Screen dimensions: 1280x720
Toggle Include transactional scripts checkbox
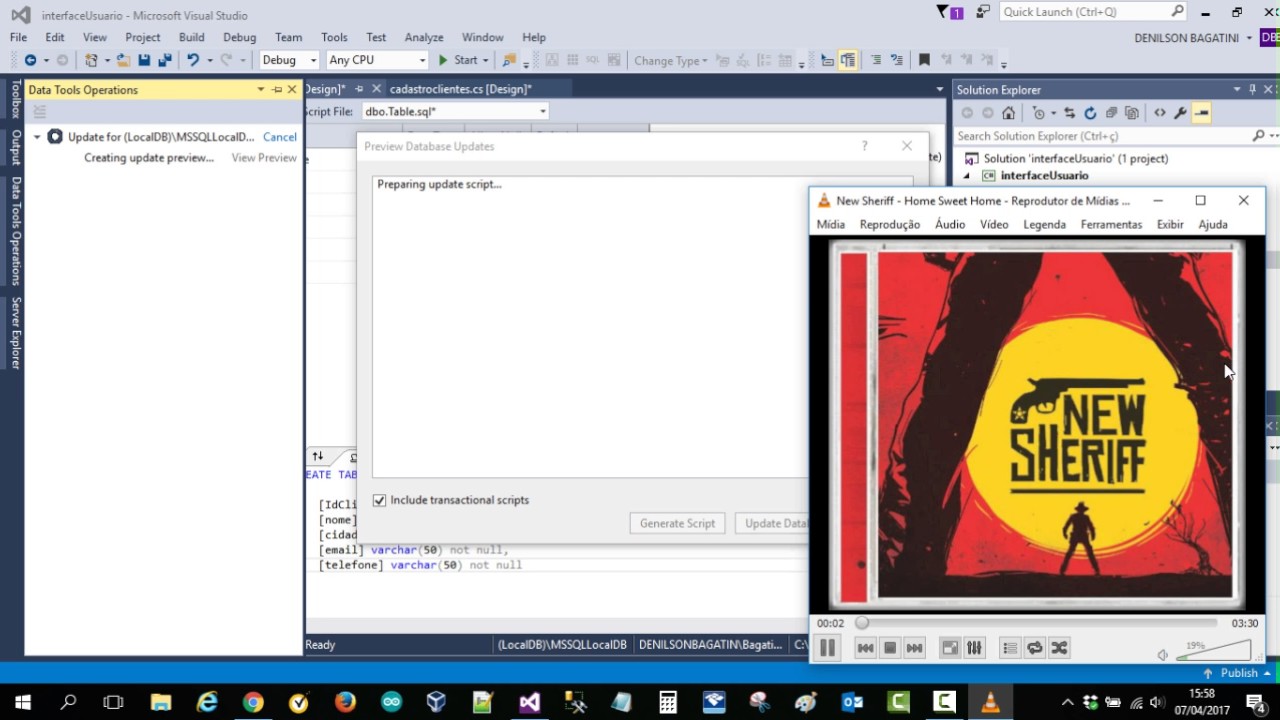379,500
